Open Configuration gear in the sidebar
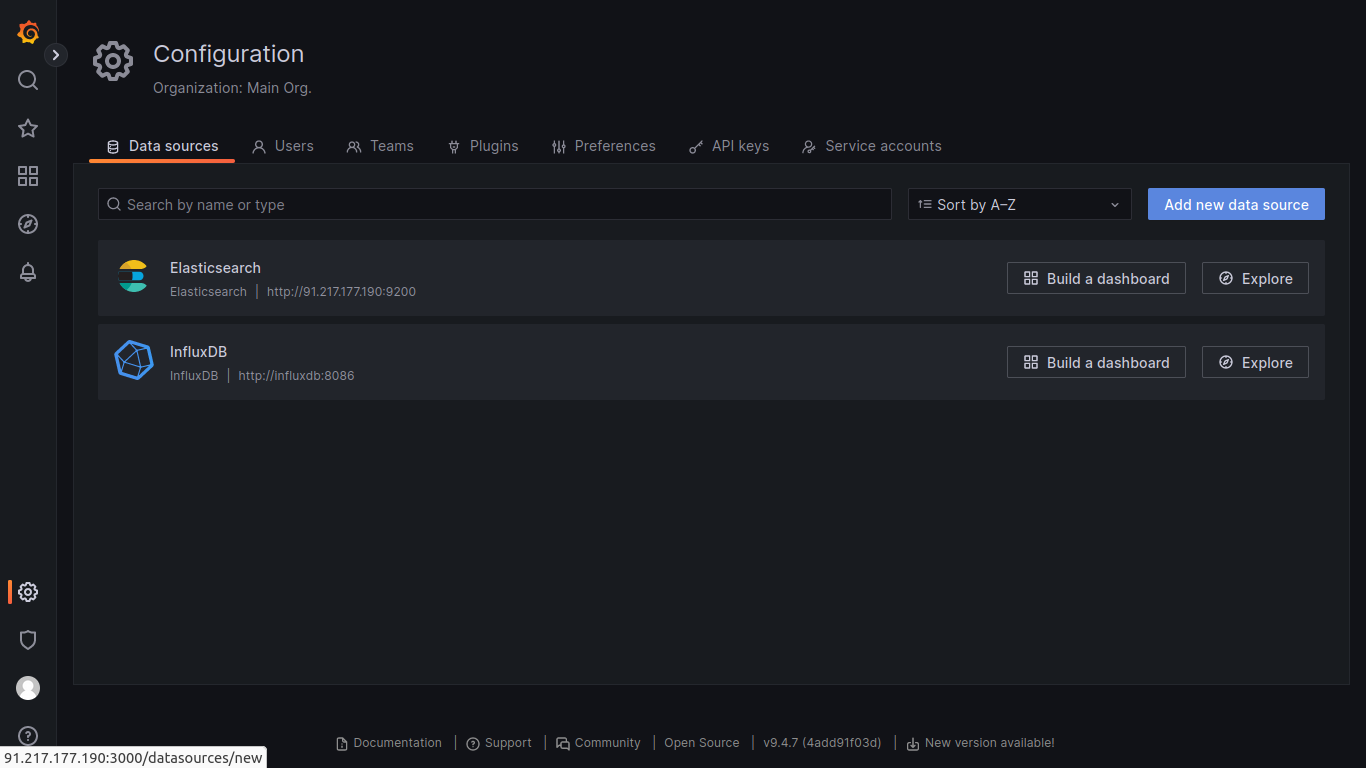 pyautogui.click(x=28, y=592)
